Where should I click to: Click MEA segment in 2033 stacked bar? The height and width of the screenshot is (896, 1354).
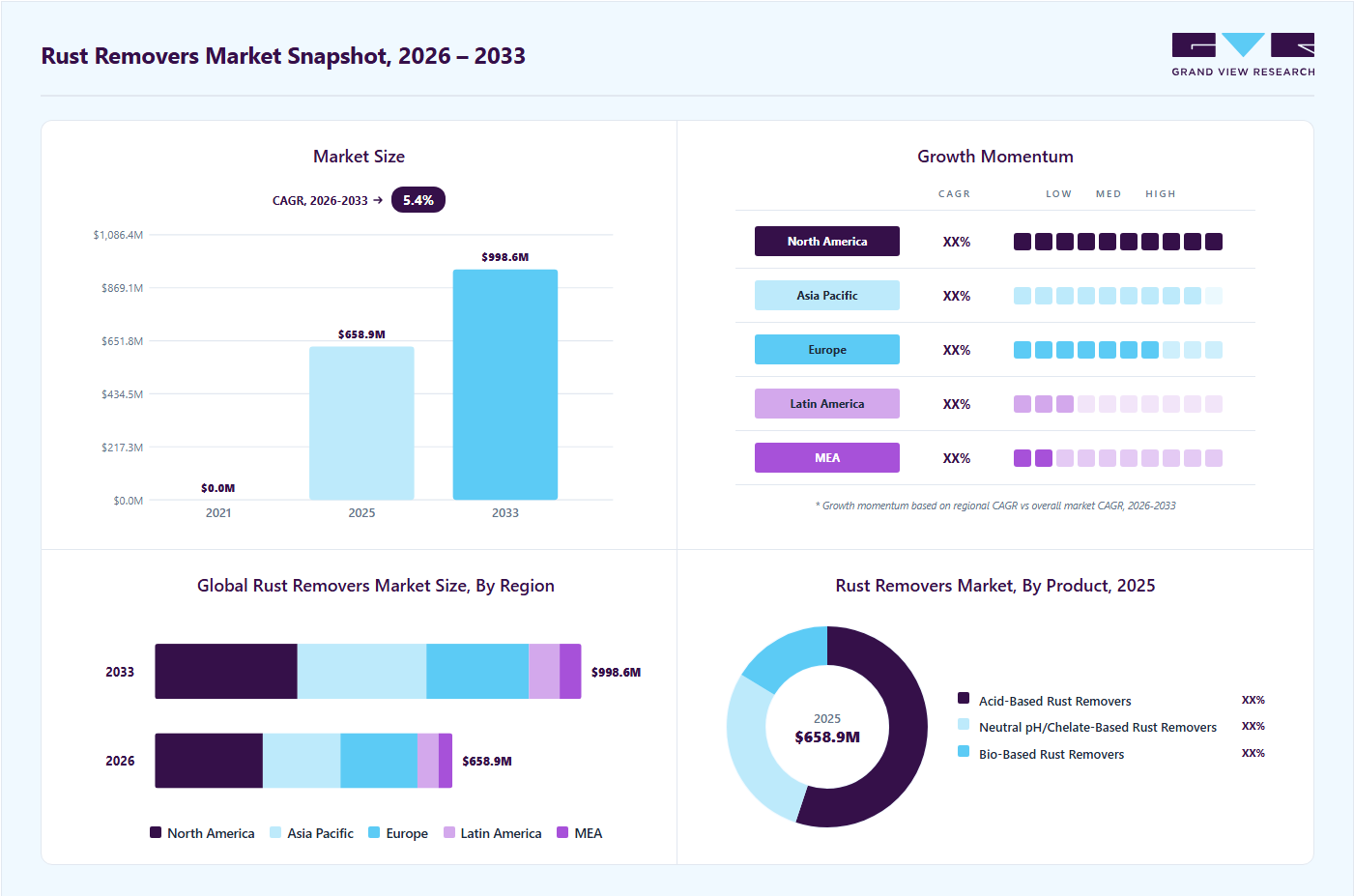tap(570, 672)
